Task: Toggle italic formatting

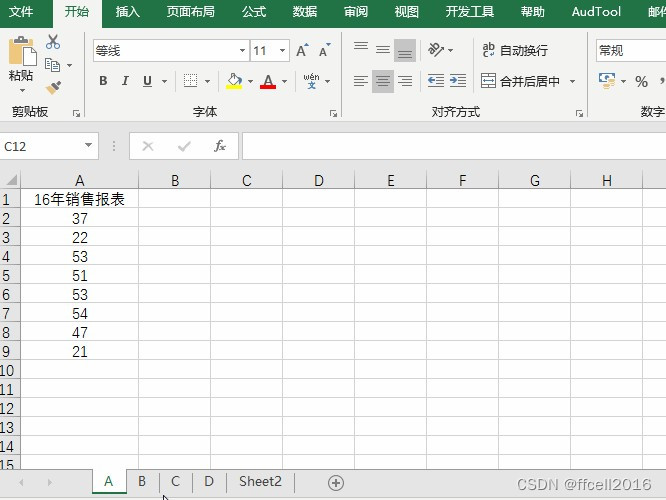Action: (125, 81)
